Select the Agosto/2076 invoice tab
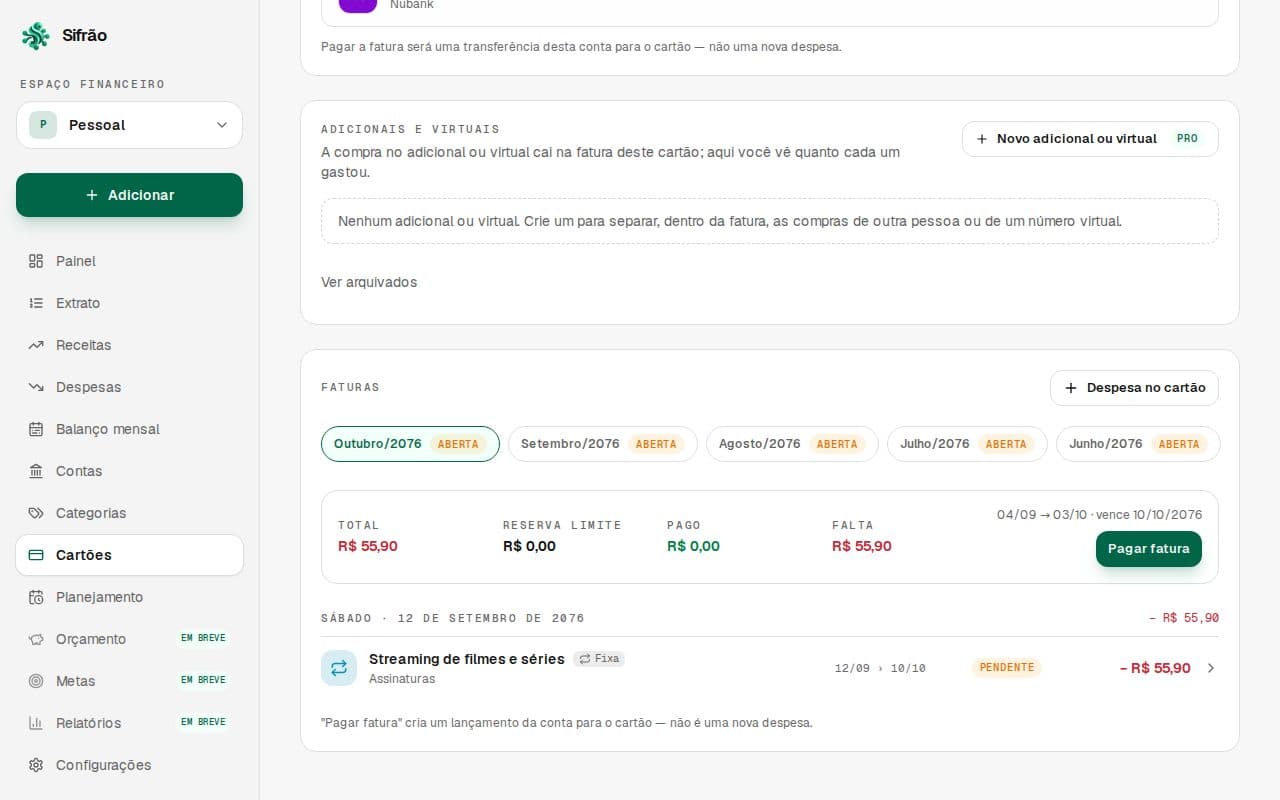Screen dimensions: 1280x800 (792, 444)
